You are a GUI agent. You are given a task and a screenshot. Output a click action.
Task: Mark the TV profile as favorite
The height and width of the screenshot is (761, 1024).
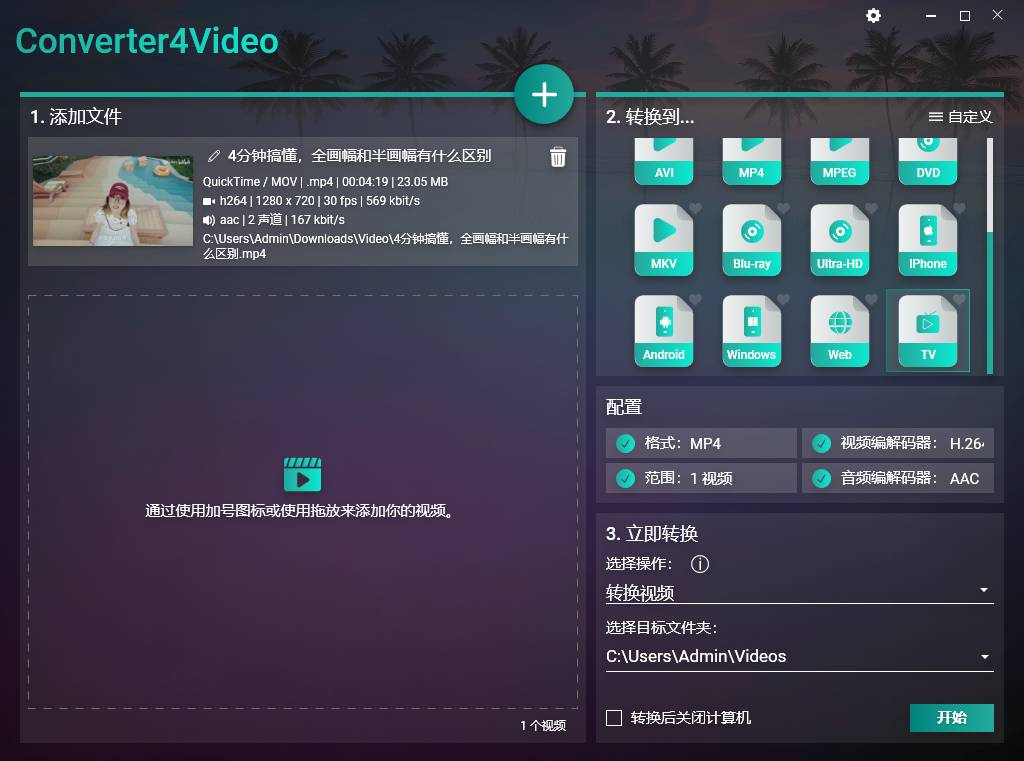pyautogui.click(x=961, y=299)
